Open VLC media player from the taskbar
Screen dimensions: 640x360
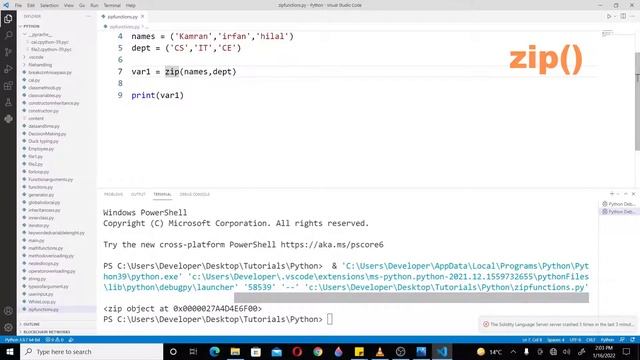(380, 351)
